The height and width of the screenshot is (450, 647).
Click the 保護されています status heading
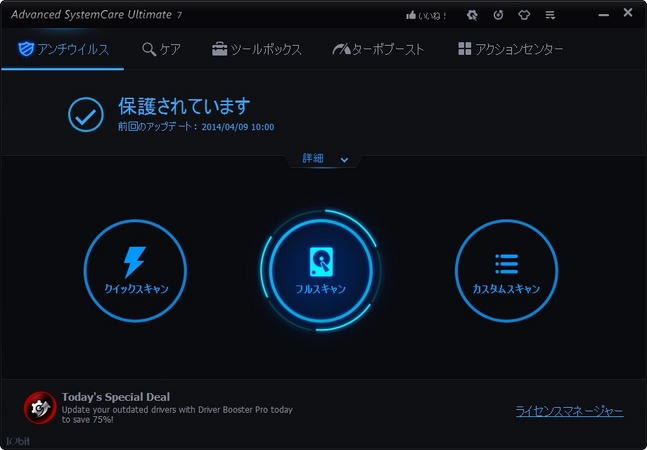pos(184,106)
